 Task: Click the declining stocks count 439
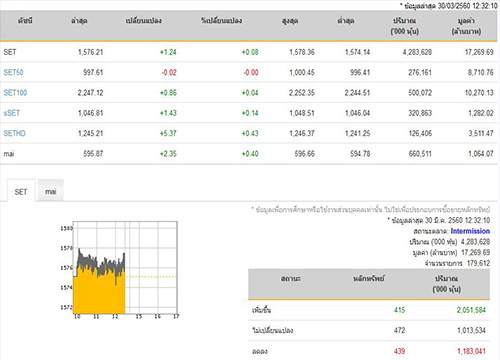click(x=399, y=351)
